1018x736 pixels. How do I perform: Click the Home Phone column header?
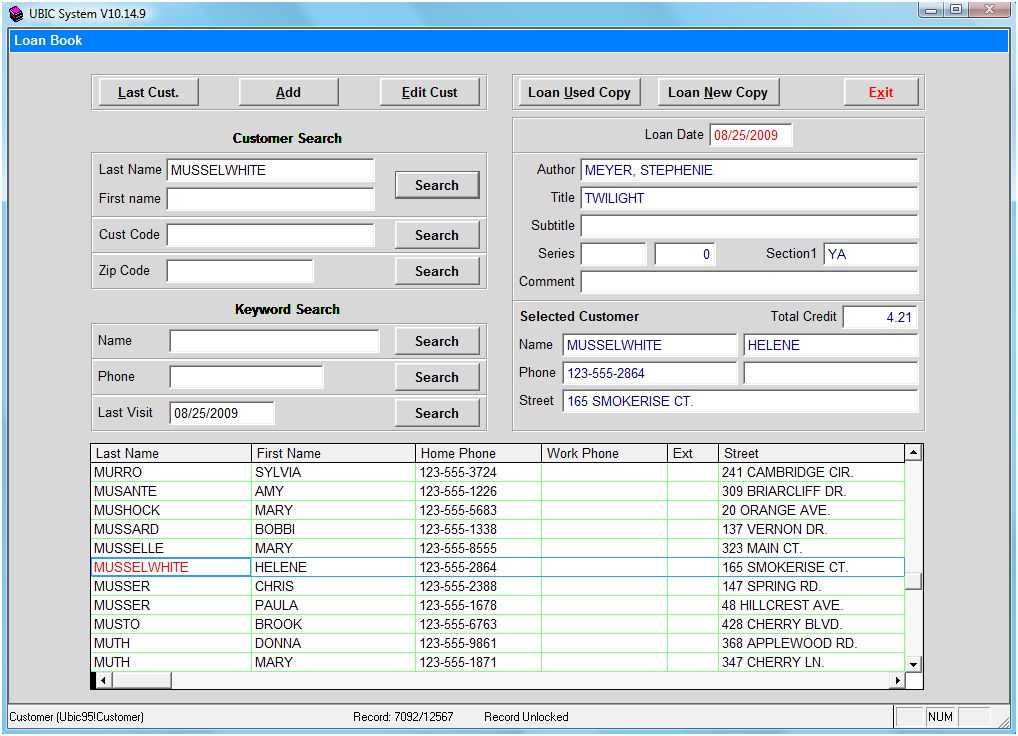pyautogui.click(x=477, y=453)
